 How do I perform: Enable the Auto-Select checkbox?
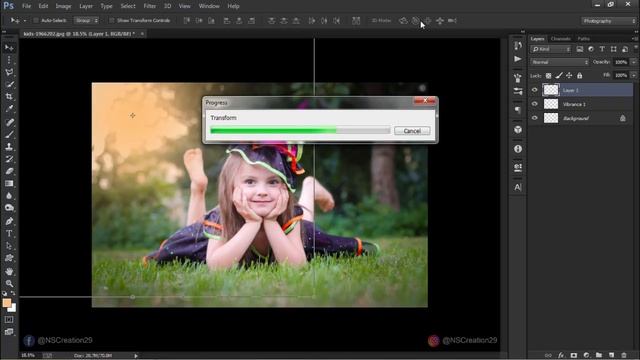pos(36,20)
